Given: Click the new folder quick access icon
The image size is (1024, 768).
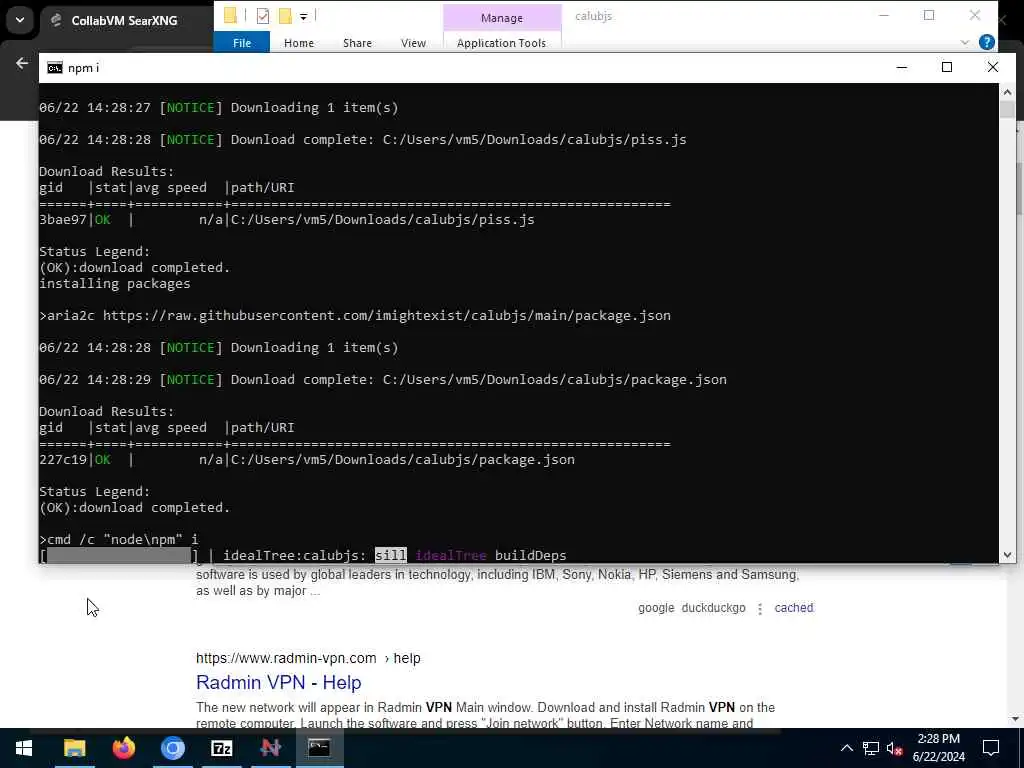Looking at the screenshot, I should click(285, 16).
